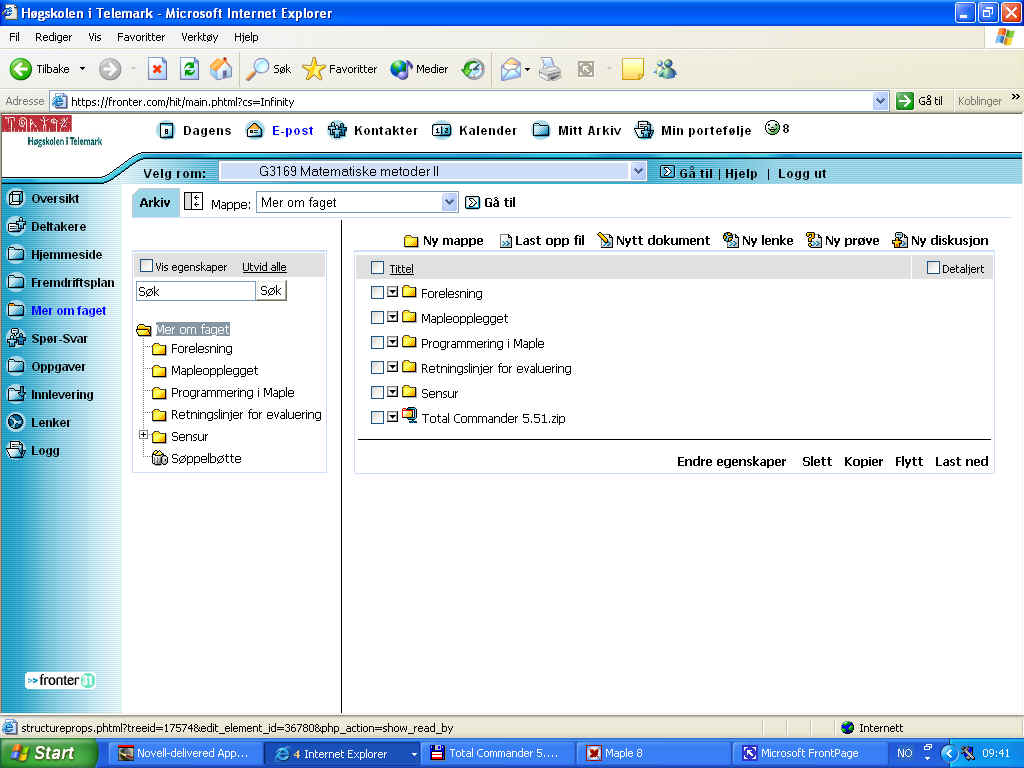Click the Print toolbar icon
The width and height of the screenshot is (1024, 768).
pyautogui.click(x=550, y=69)
